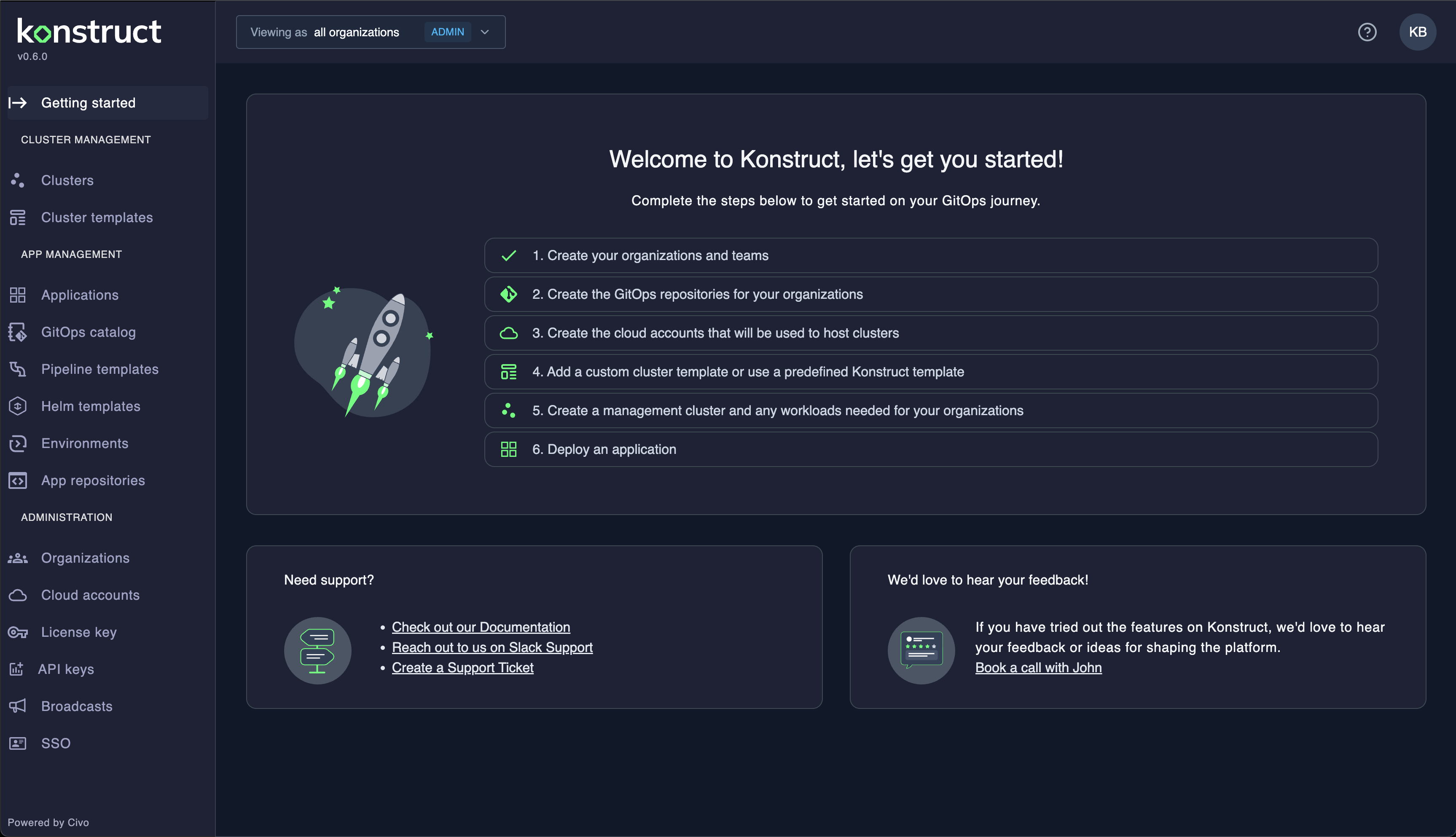
Task: Click the Clusters dots icon in sidebar
Action: click(x=17, y=180)
